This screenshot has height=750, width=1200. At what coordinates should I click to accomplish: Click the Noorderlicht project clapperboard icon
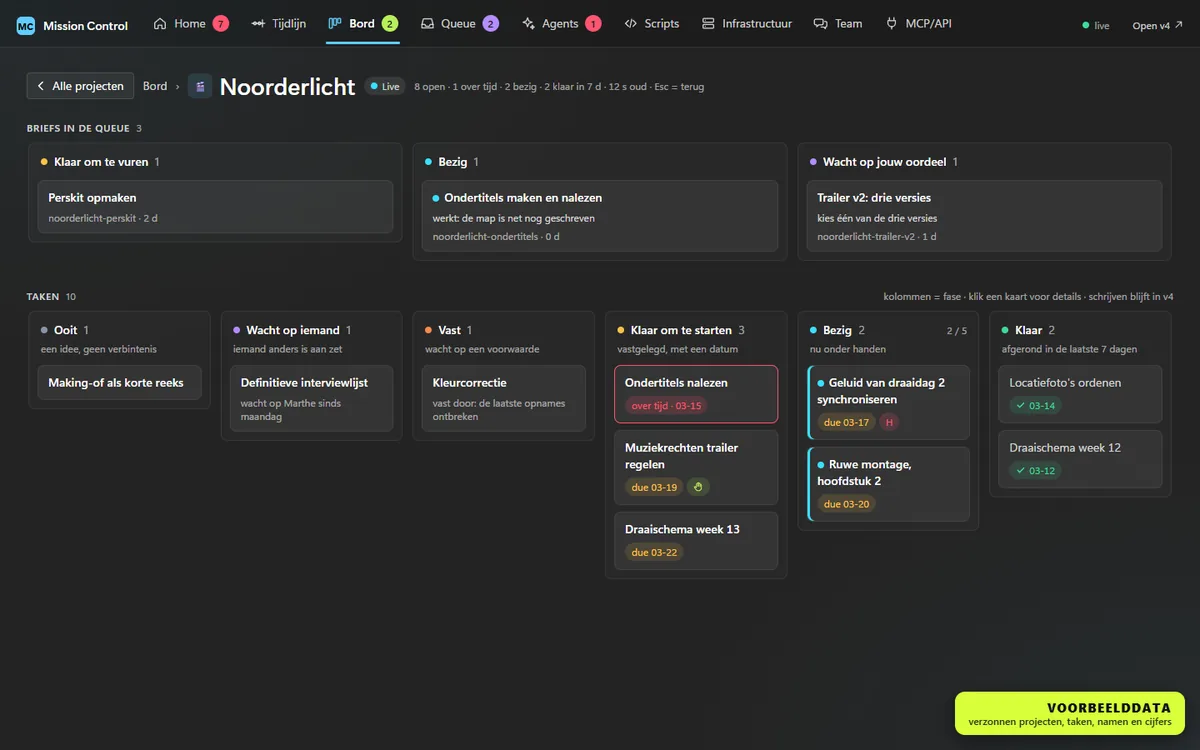click(x=200, y=86)
